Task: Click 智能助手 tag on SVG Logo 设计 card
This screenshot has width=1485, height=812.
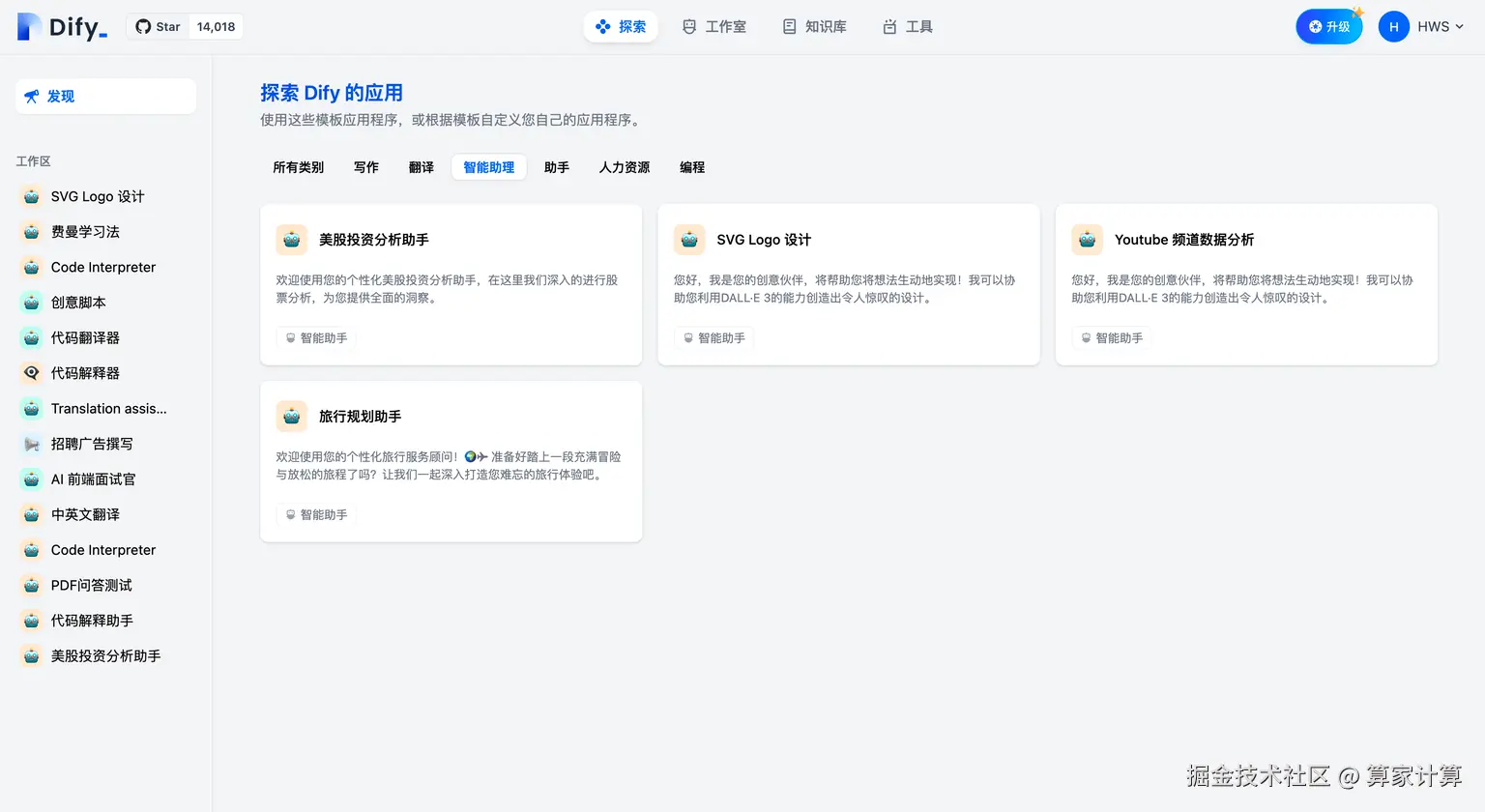Action: pos(713,338)
